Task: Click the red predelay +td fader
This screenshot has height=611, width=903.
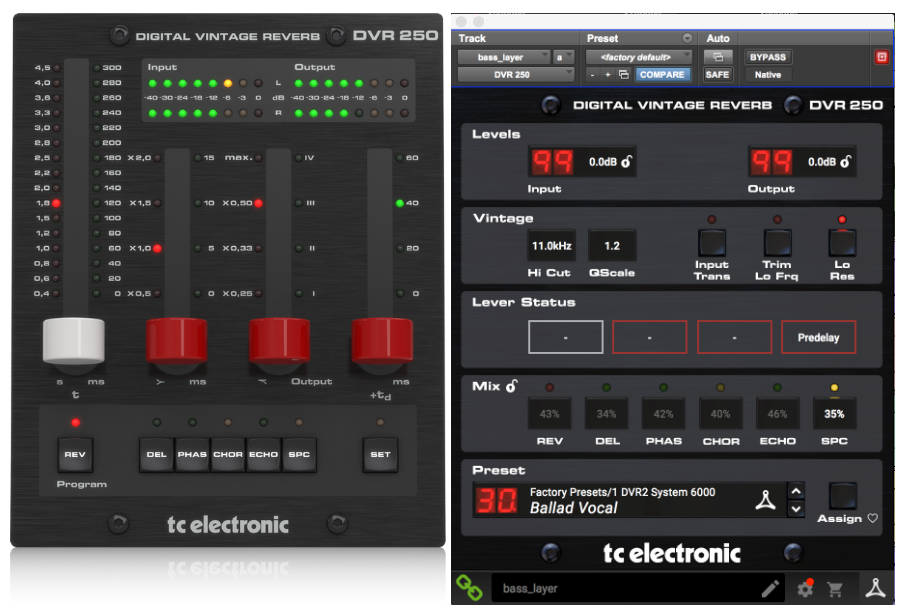Action: point(382,341)
